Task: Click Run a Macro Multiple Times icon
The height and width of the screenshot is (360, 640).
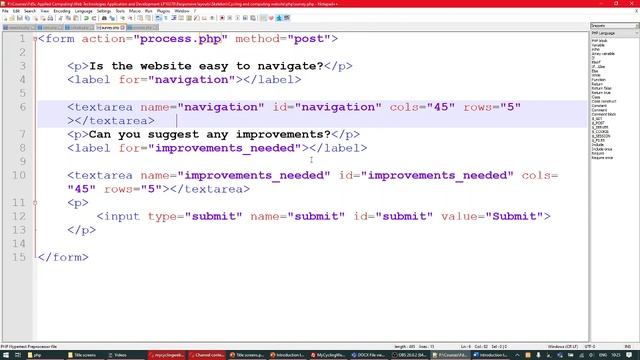Action: click(x=245, y=18)
